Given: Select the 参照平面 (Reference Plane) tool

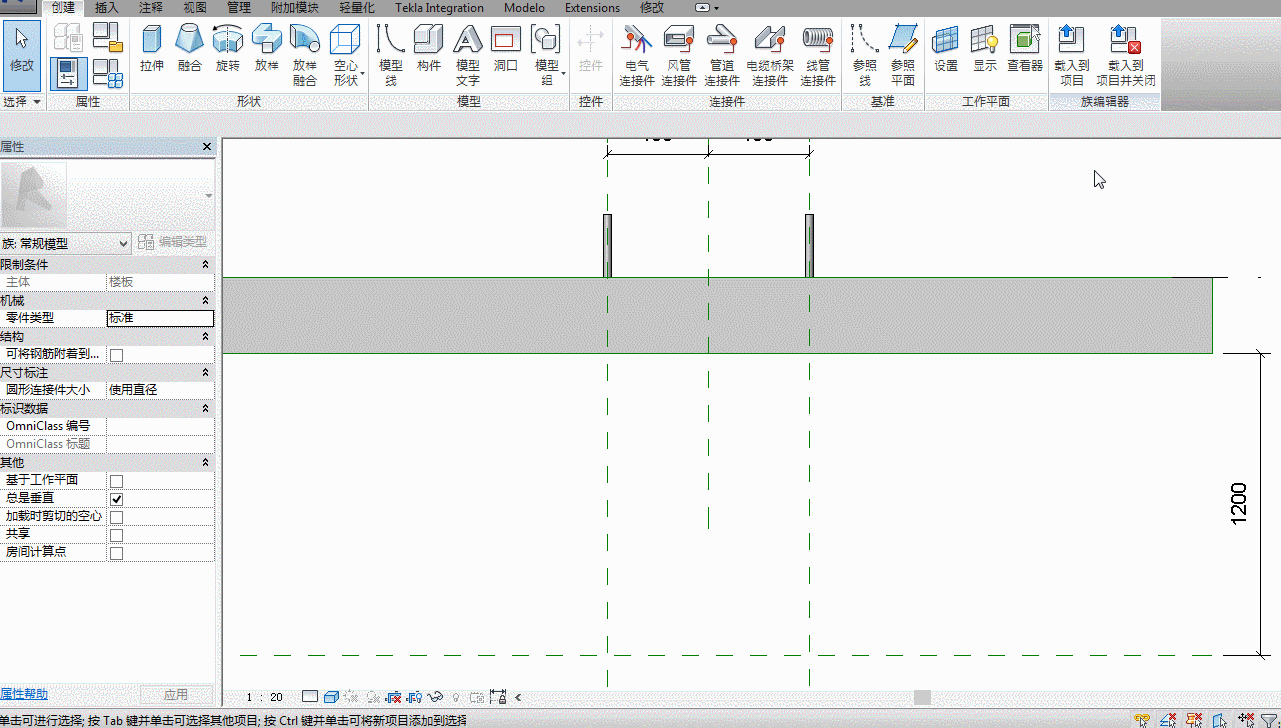Looking at the screenshot, I should click(903, 55).
